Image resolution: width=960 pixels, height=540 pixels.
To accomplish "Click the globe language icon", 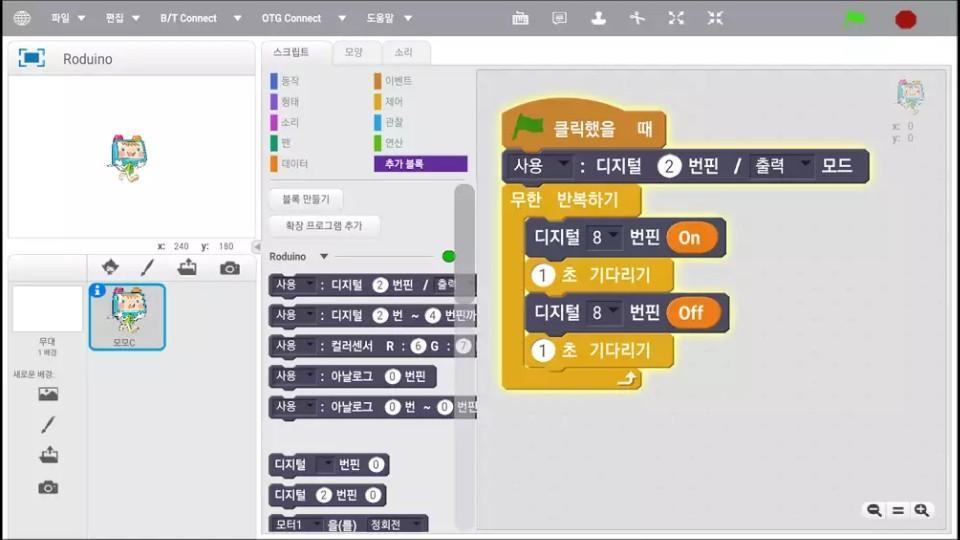I will coord(22,18).
